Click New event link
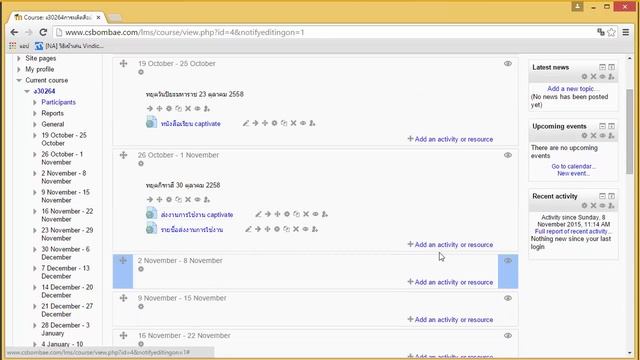The width and height of the screenshot is (640, 360). pos(573,173)
